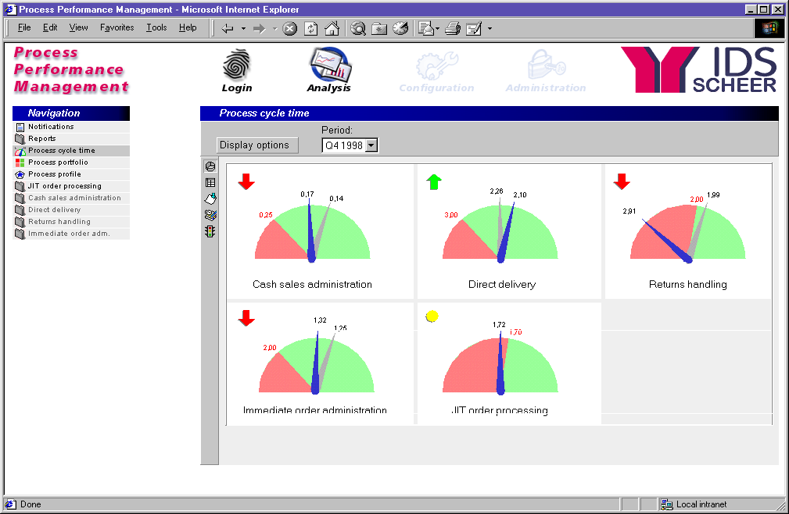The height and width of the screenshot is (514, 789).
Task: Click the download page icon in the side toolbar
Action: coord(210,199)
